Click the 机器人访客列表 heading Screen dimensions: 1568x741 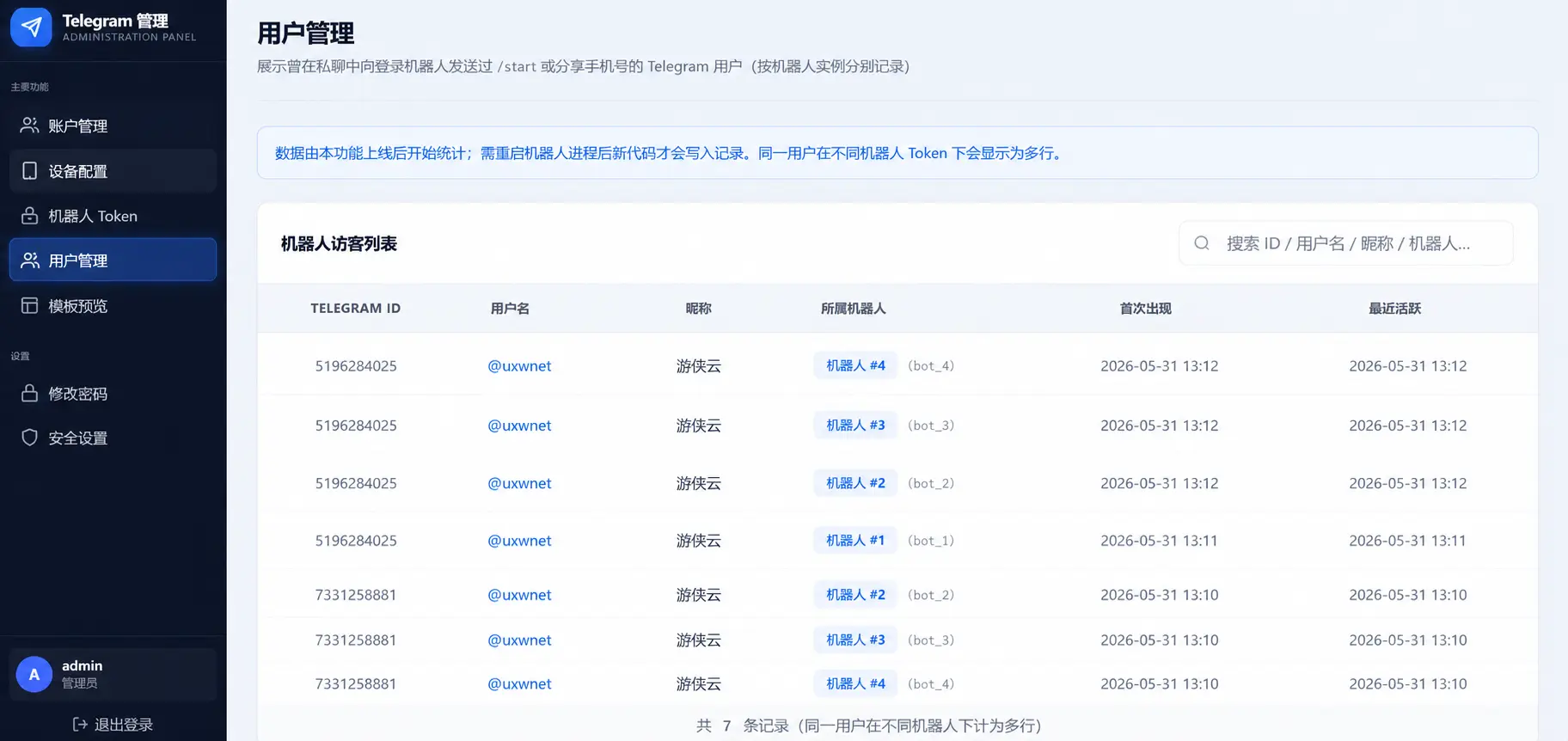pos(339,243)
